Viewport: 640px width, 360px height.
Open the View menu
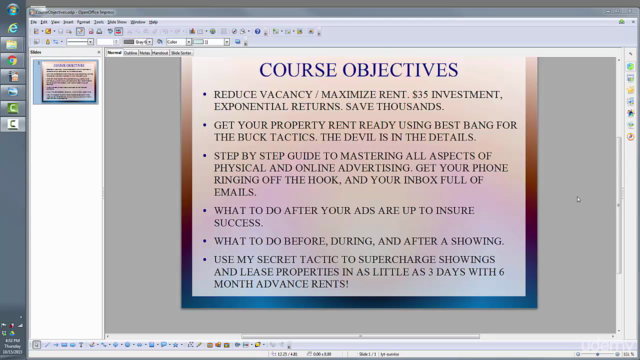(x=55, y=22)
